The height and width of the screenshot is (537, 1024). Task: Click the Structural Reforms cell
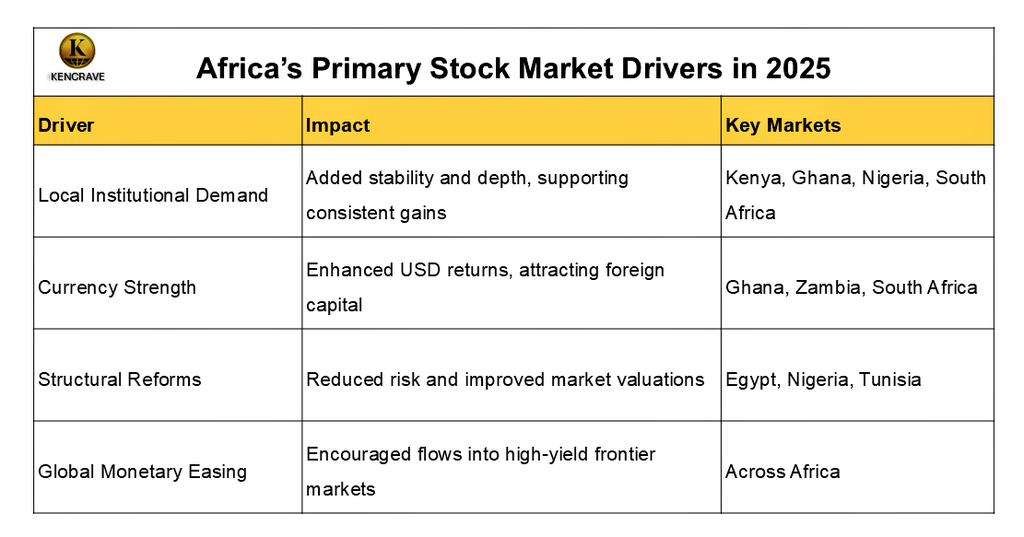click(120, 379)
